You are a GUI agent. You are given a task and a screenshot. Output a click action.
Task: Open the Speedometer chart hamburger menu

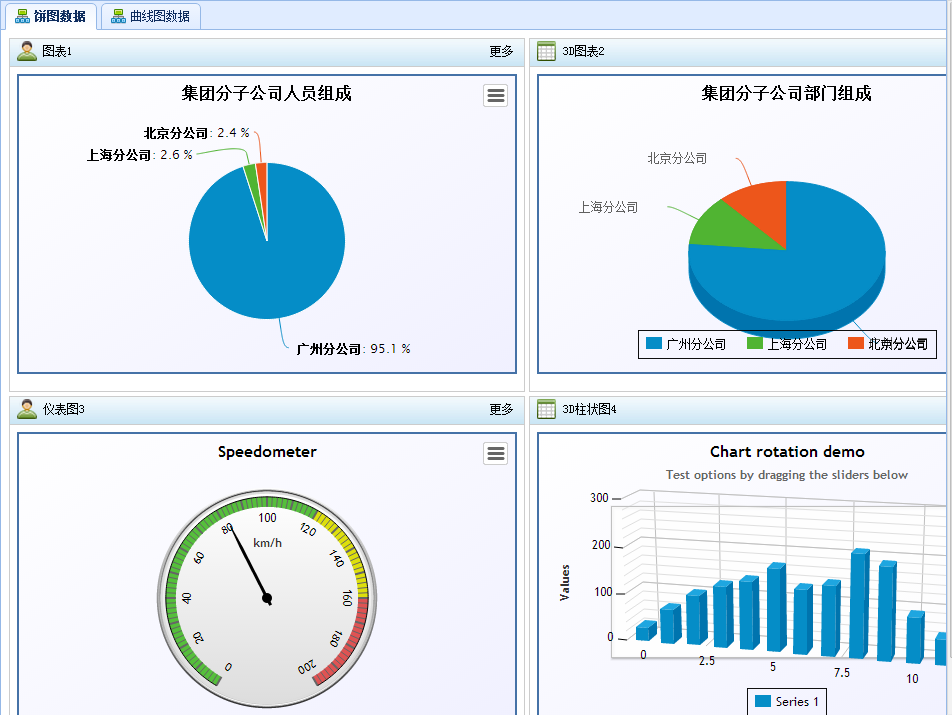point(495,453)
